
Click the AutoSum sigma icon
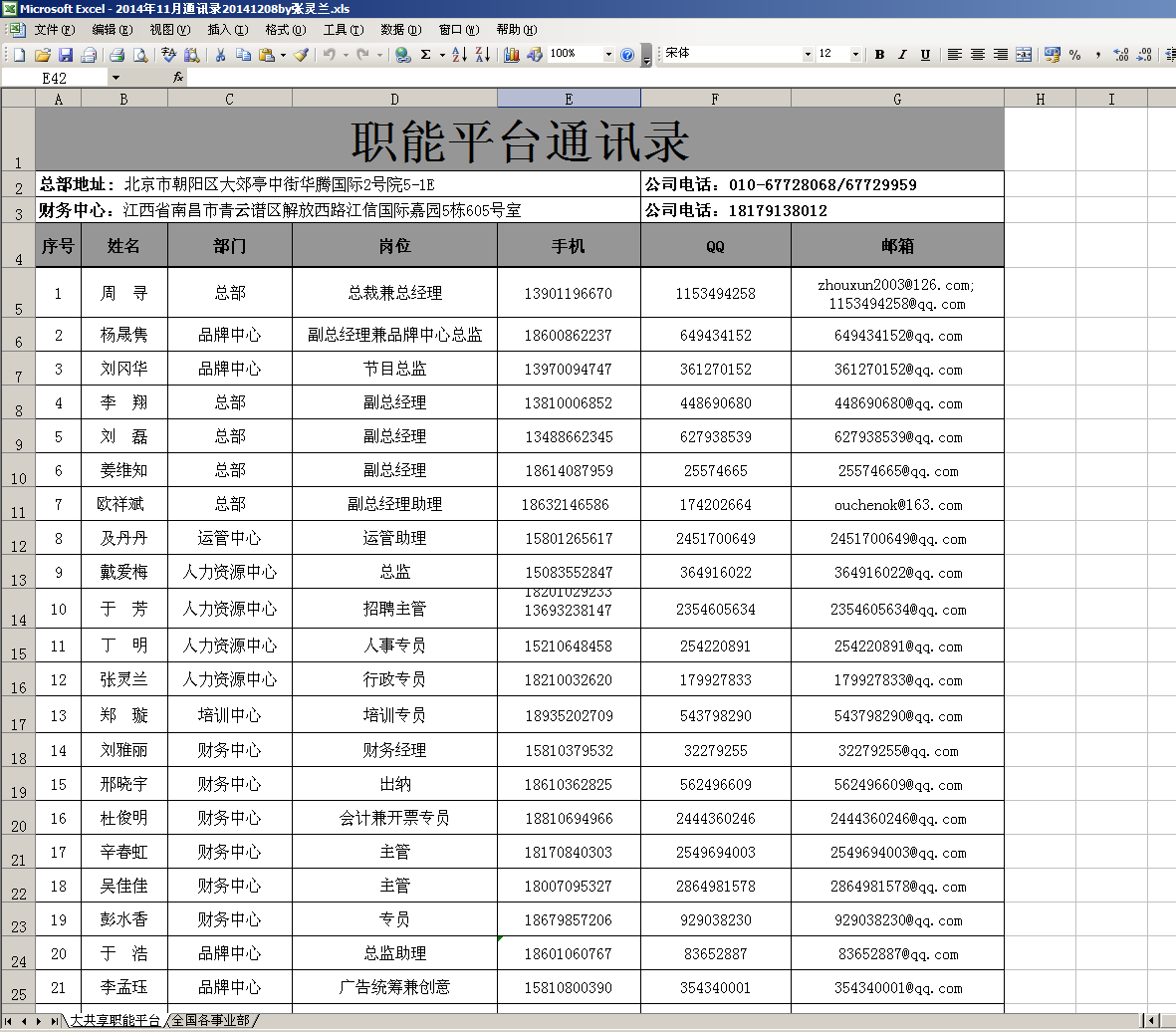[x=426, y=54]
